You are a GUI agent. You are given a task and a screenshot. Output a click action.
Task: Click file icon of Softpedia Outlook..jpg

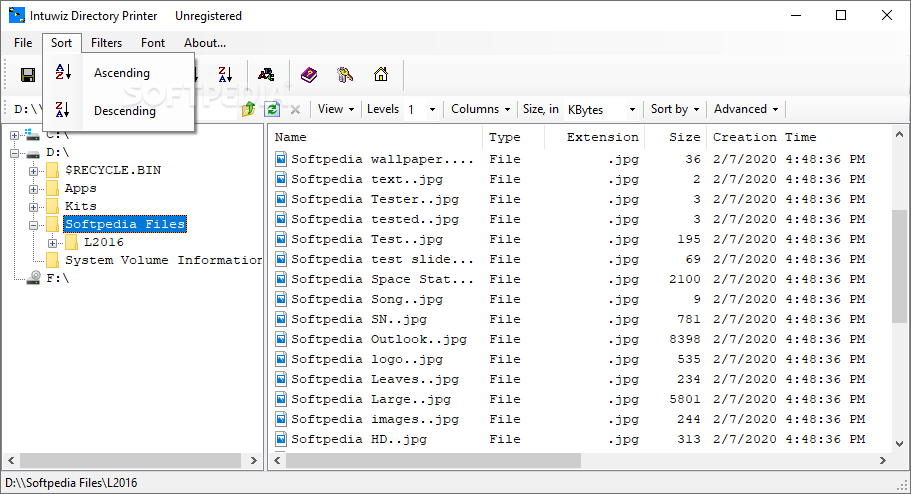coord(281,339)
